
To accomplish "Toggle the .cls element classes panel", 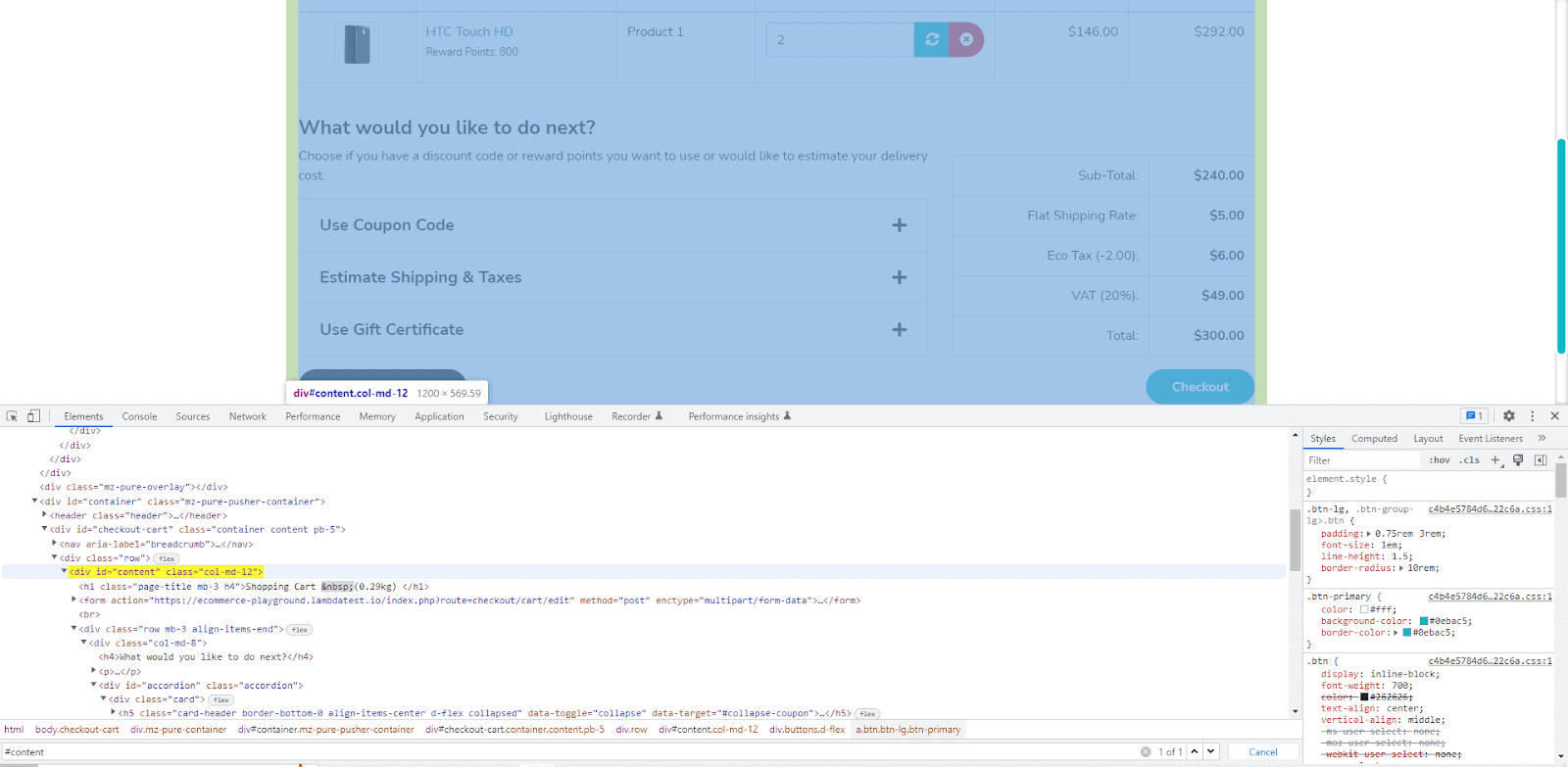I will point(1470,460).
